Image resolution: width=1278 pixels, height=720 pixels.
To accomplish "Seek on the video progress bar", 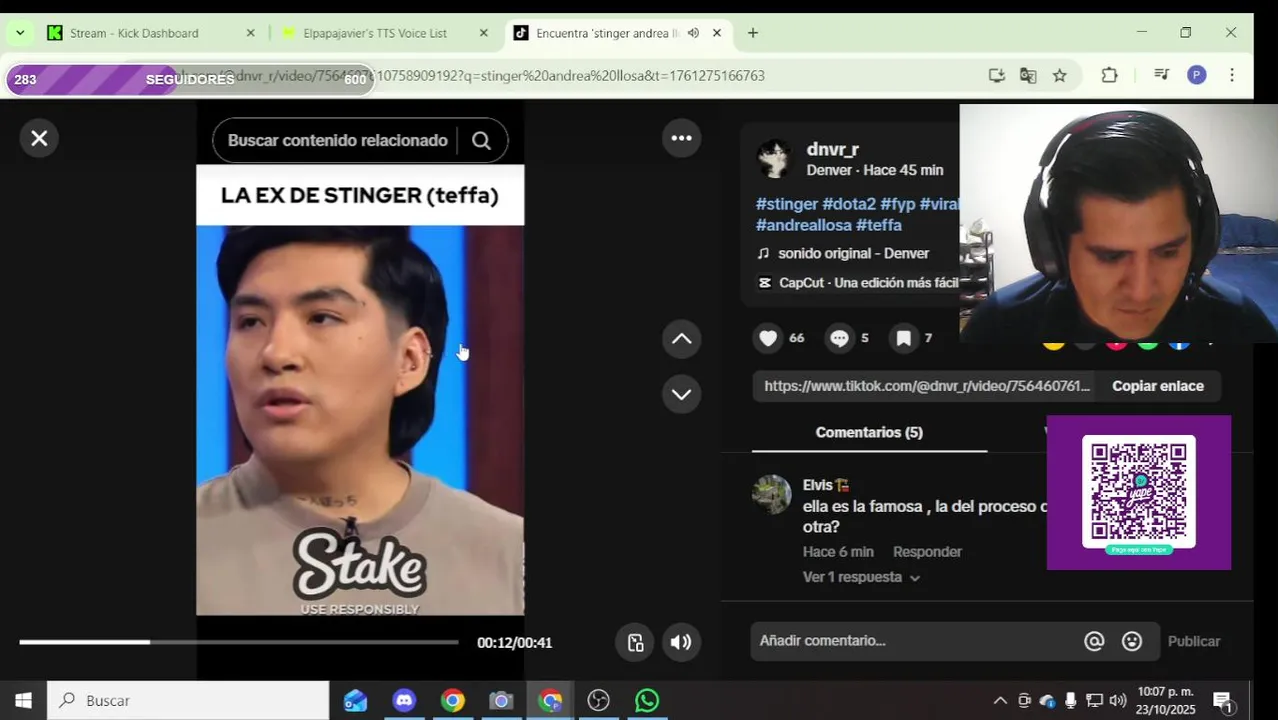I will (239, 642).
